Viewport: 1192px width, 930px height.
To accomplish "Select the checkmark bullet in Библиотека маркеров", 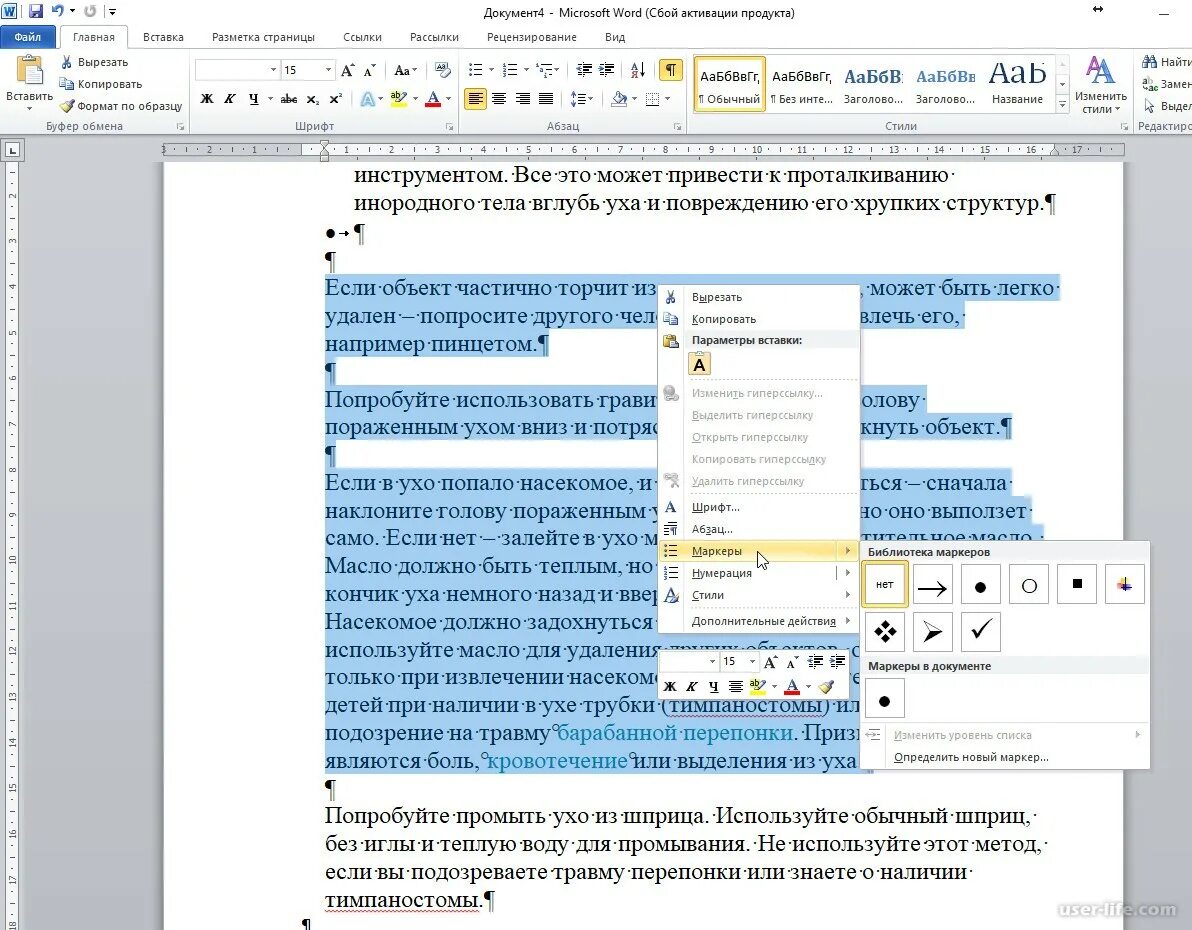I will 980,631.
